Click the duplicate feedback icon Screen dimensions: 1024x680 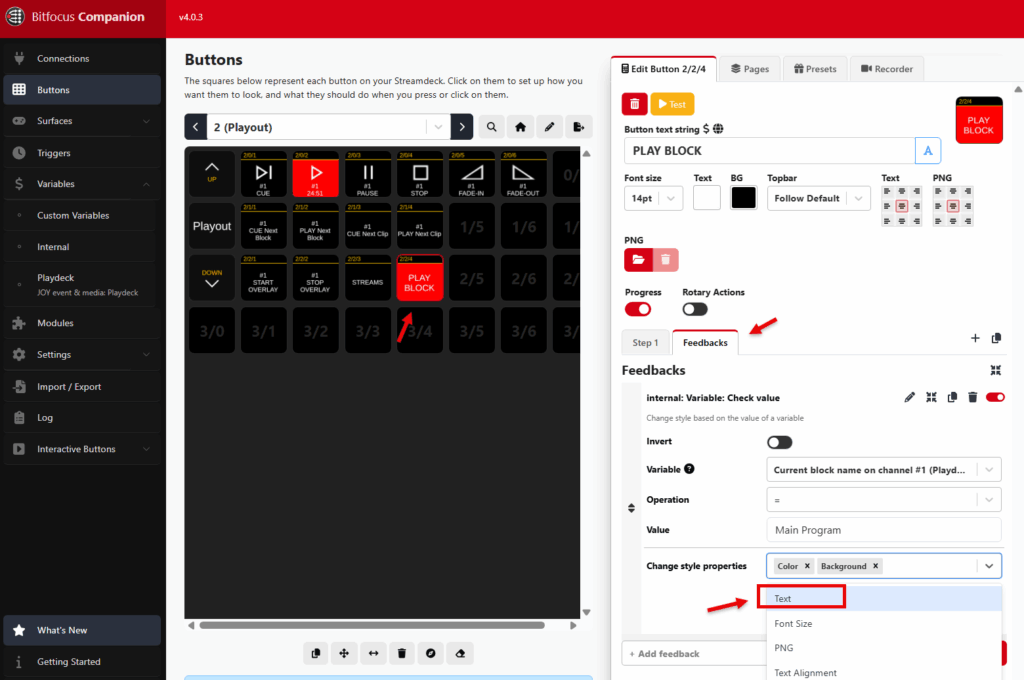[x=951, y=397]
